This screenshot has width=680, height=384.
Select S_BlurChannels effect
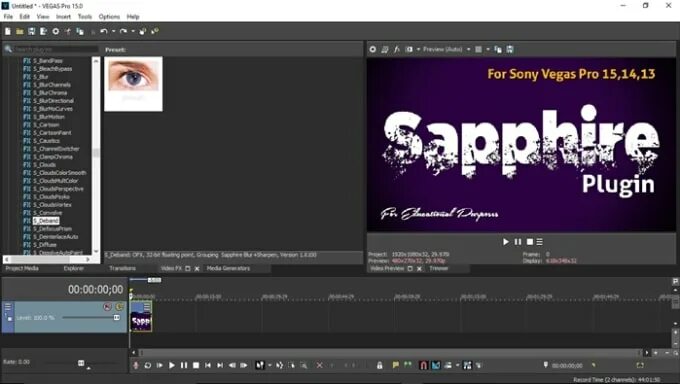52,85
